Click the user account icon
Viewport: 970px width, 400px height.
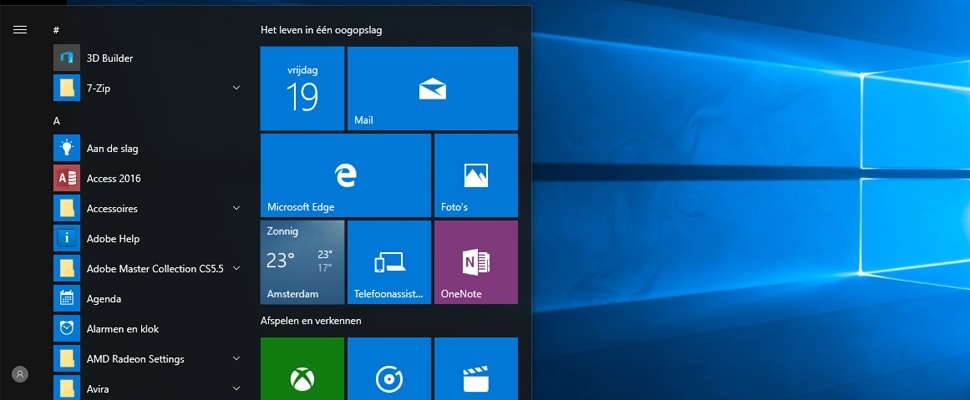20,374
